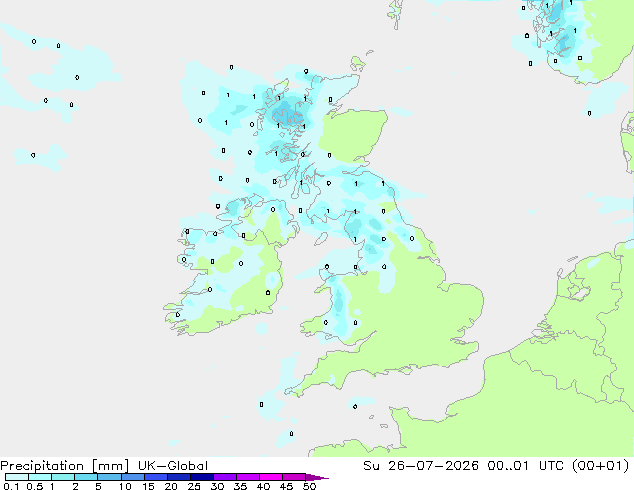
Task: Click the 0.1–0.5 mm legend color swatch
Action: [x=17, y=477]
